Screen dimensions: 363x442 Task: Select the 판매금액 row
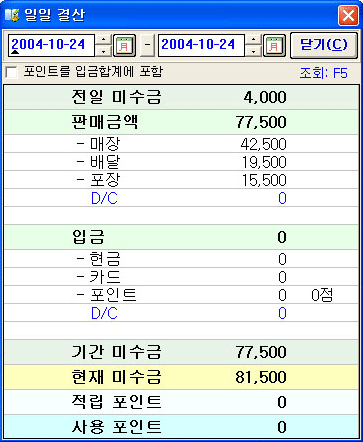[x=182, y=122]
